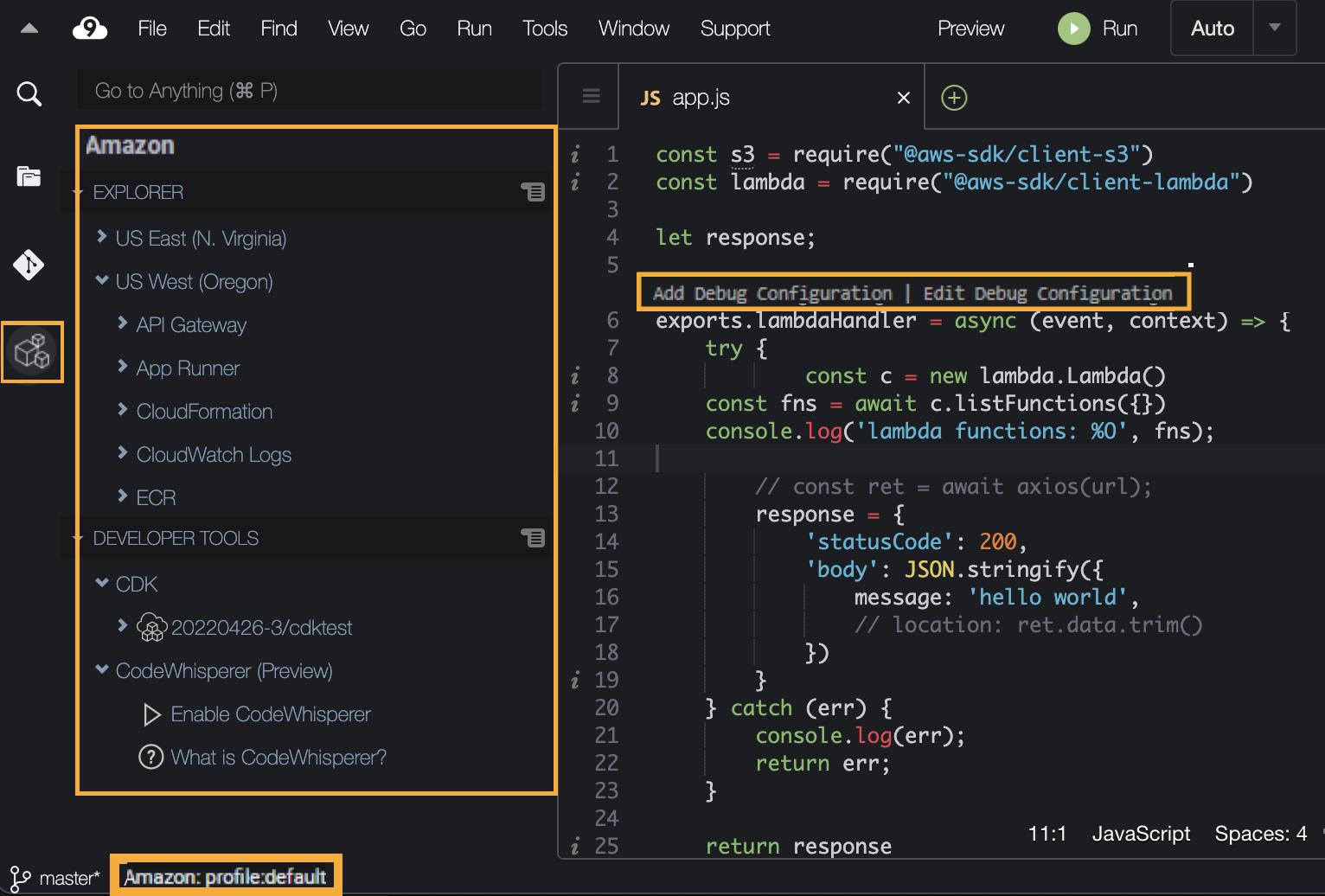The image size is (1325, 896).
Task: Click the green Run play icon
Action: [x=1074, y=29]
